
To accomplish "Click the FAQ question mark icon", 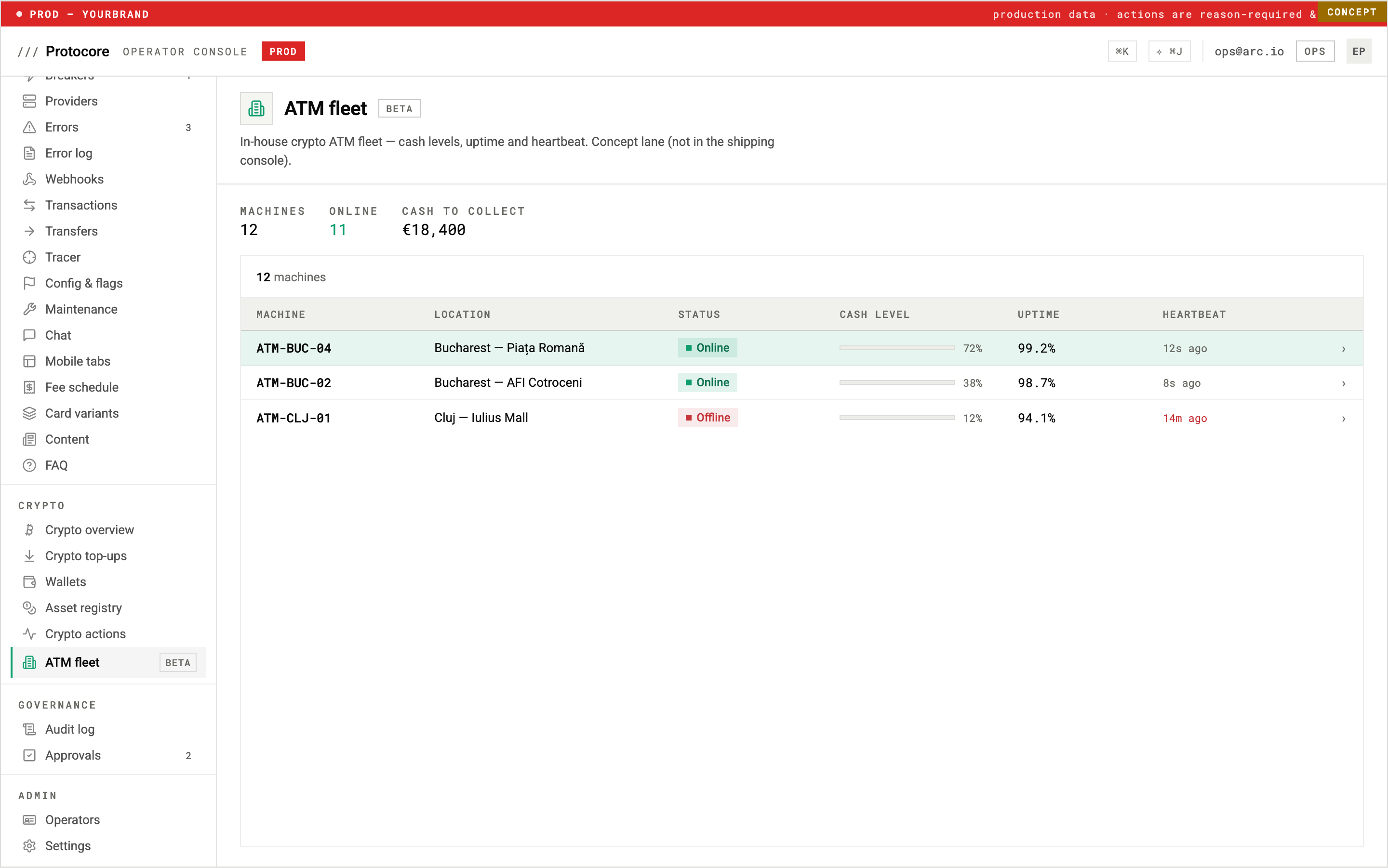I will (x=29, y=466).
